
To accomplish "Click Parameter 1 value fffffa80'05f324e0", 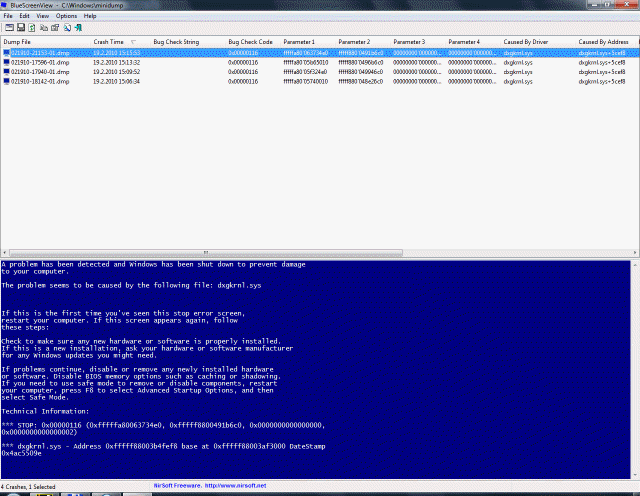I will (x=305, y=72).
